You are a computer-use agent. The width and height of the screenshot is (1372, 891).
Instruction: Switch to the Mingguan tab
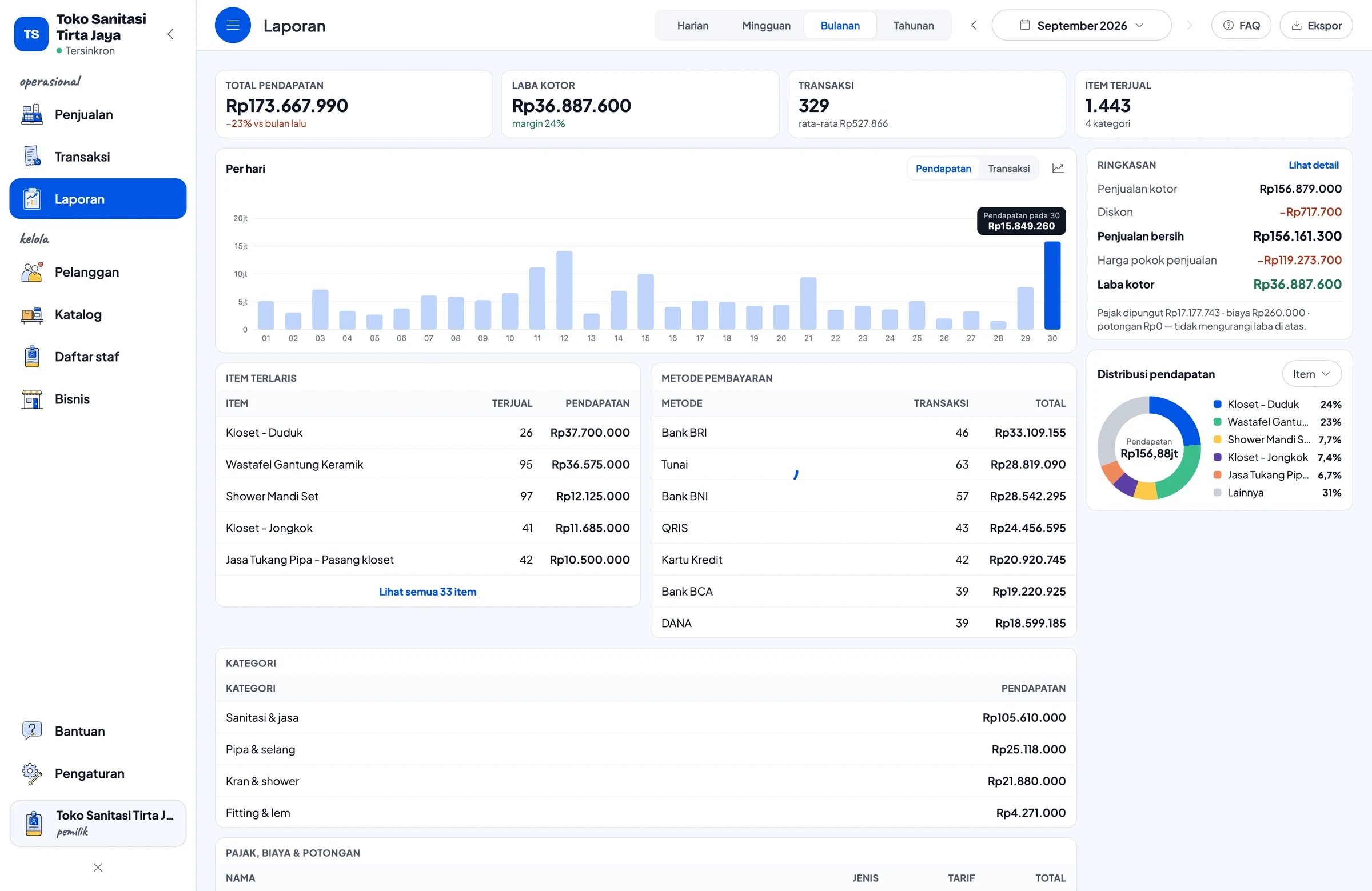766,25
